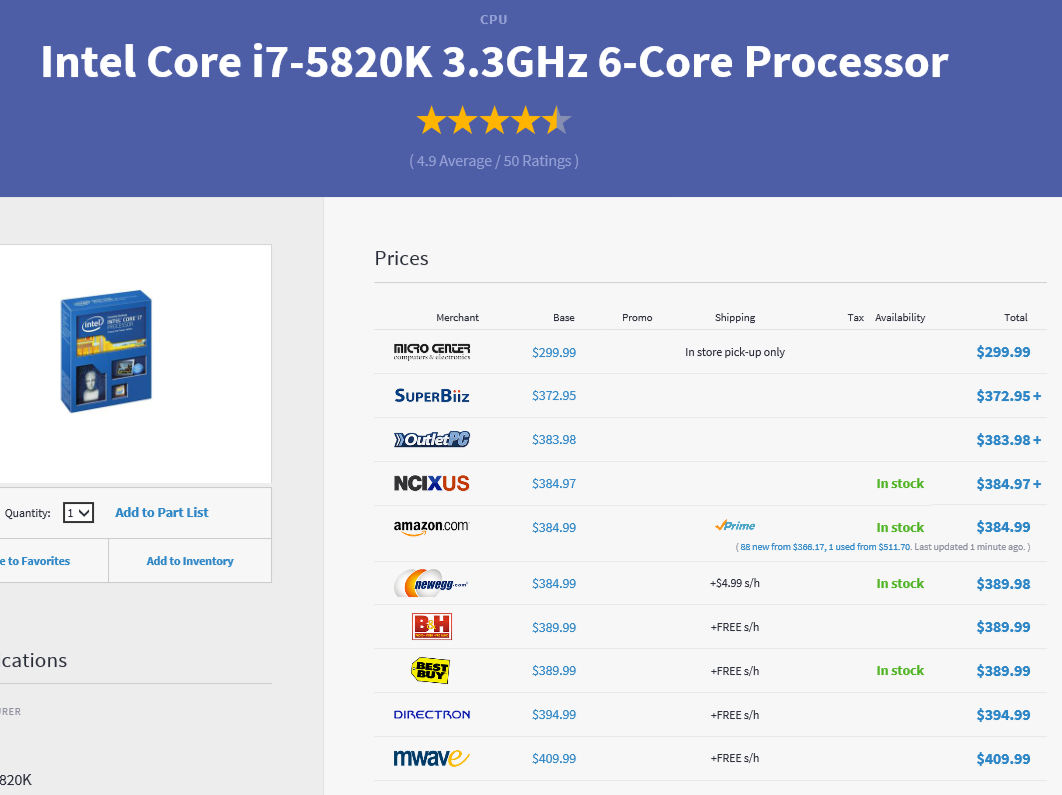Click B&H base price $389.99
Screen dimensions: 1062x795
tap(554, 627)
